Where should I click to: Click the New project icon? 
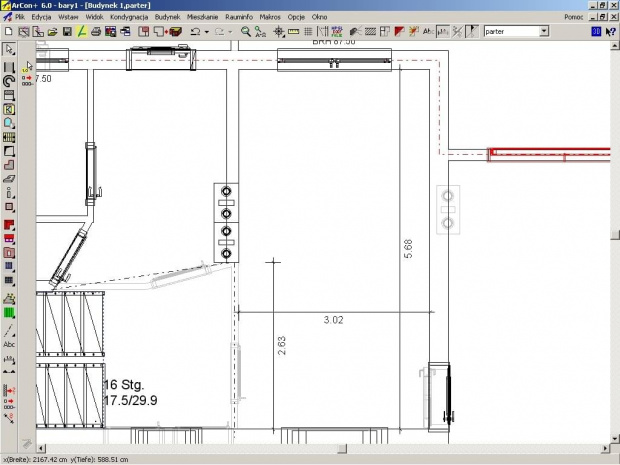click(10, 31)
